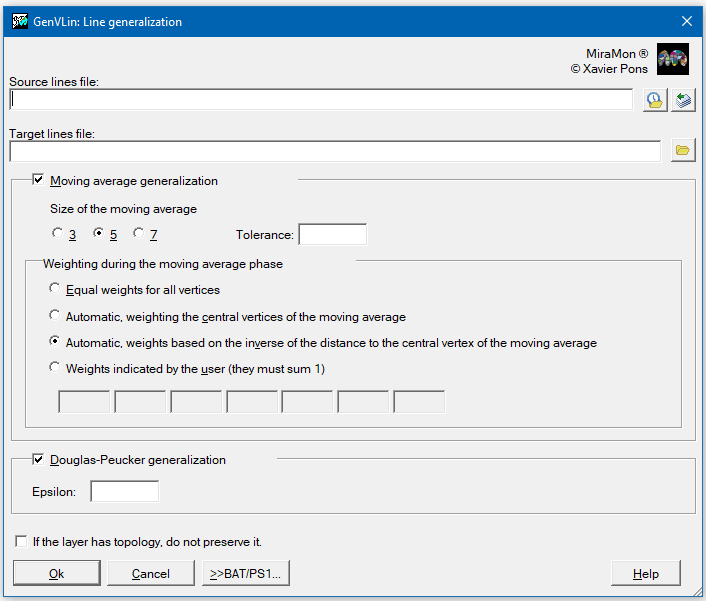Click the Ok button
Screen dimensions: 706x601
57,573
